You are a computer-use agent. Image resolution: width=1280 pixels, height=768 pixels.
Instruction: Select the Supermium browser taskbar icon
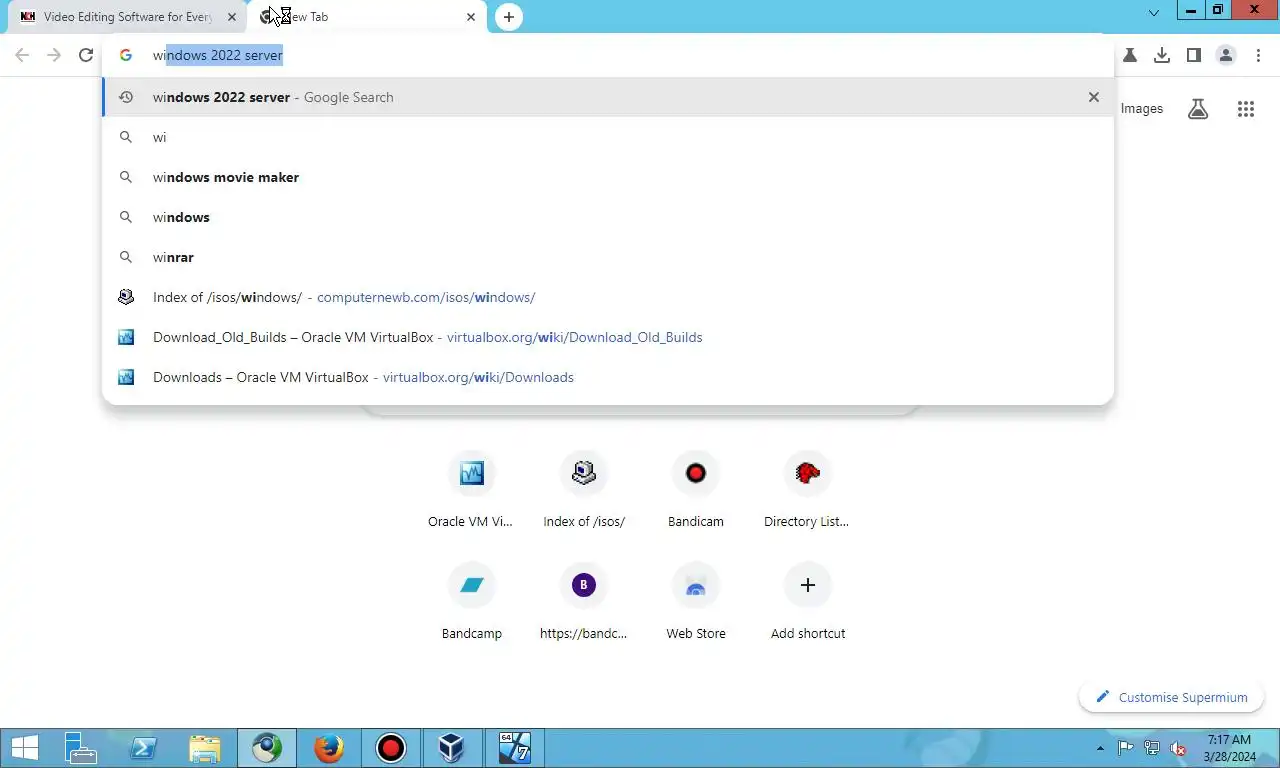267,748
